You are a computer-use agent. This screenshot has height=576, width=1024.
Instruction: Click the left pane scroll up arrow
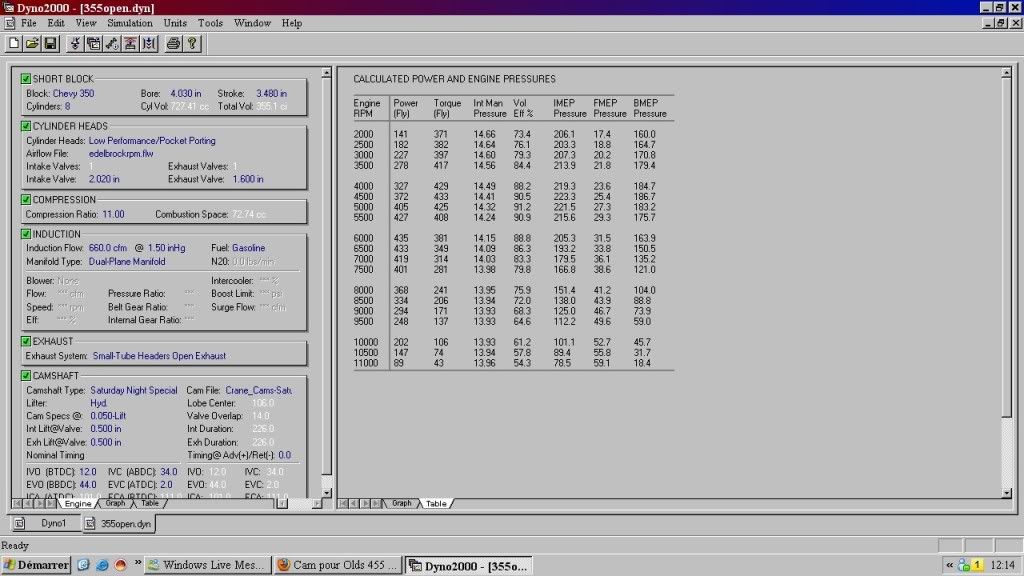tap(327, 73)
